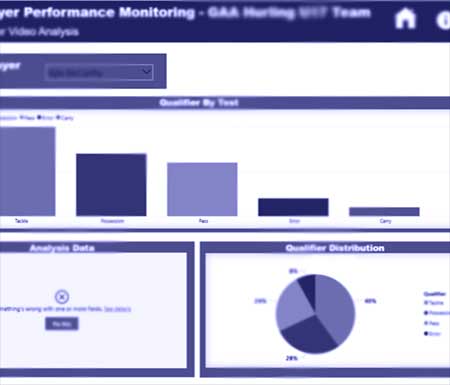Select the Error bar in chart
The width and height of the screenshot is (450, 385).
coord(293,207)
